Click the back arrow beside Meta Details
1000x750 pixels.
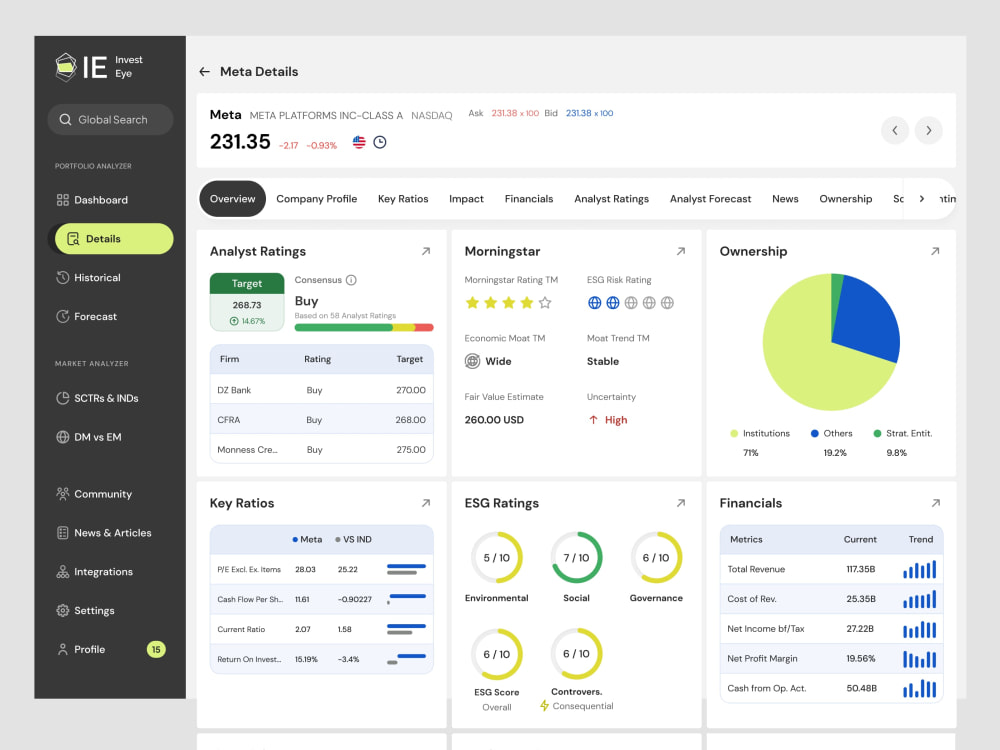tap(205, 71)
